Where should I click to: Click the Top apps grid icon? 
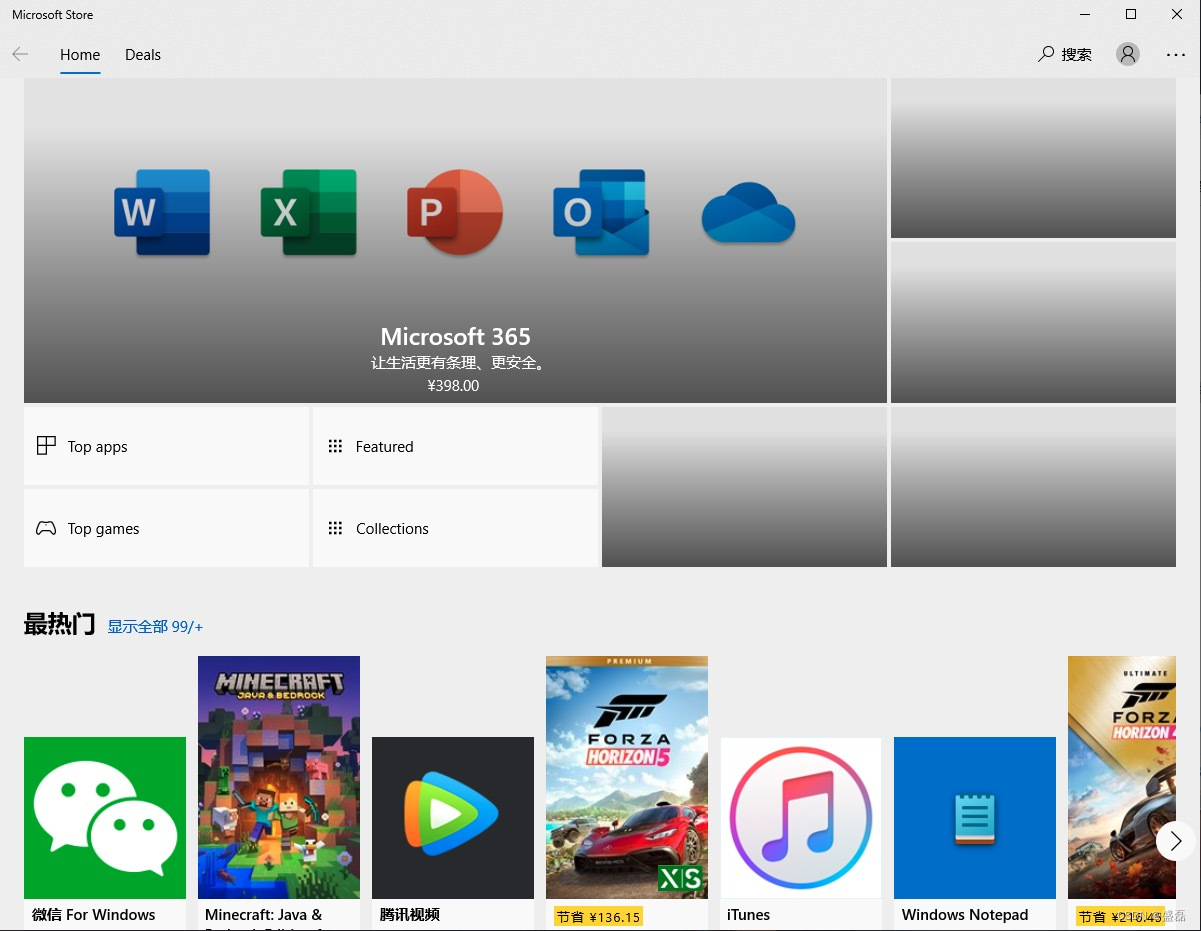pyautogui.click(x=46, y=446)
